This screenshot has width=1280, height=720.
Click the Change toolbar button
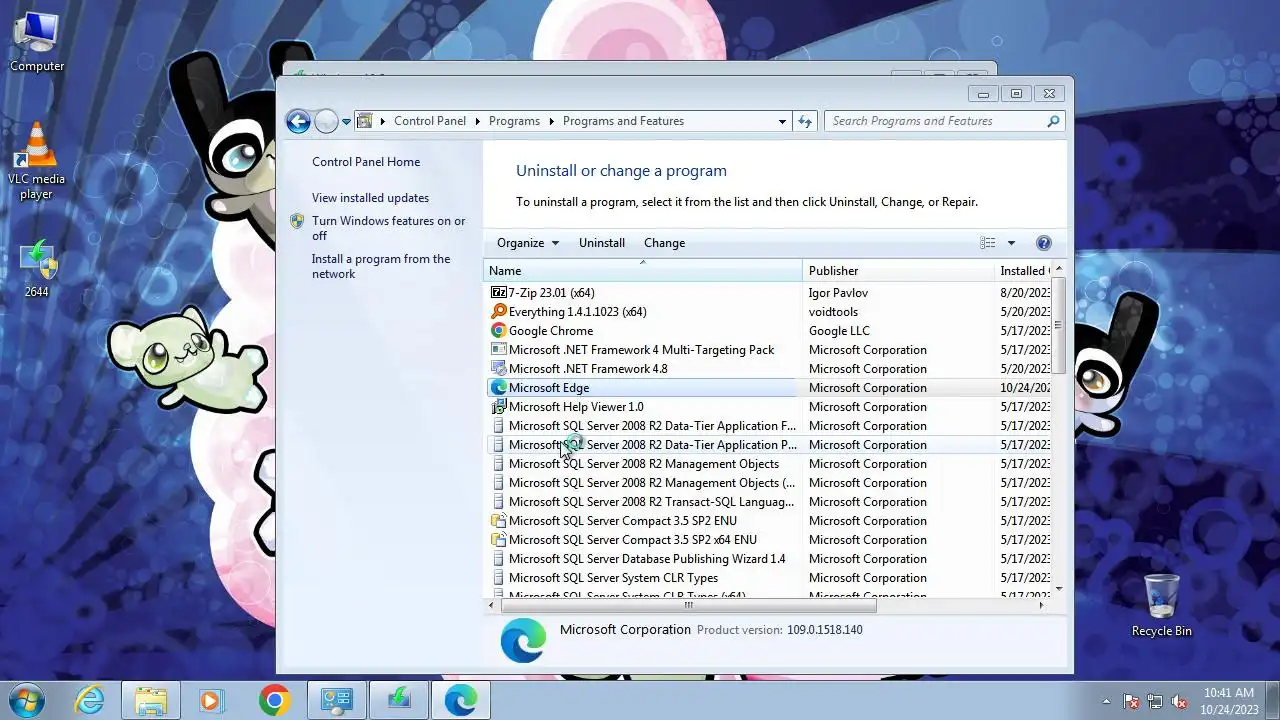tap(664, 243)
